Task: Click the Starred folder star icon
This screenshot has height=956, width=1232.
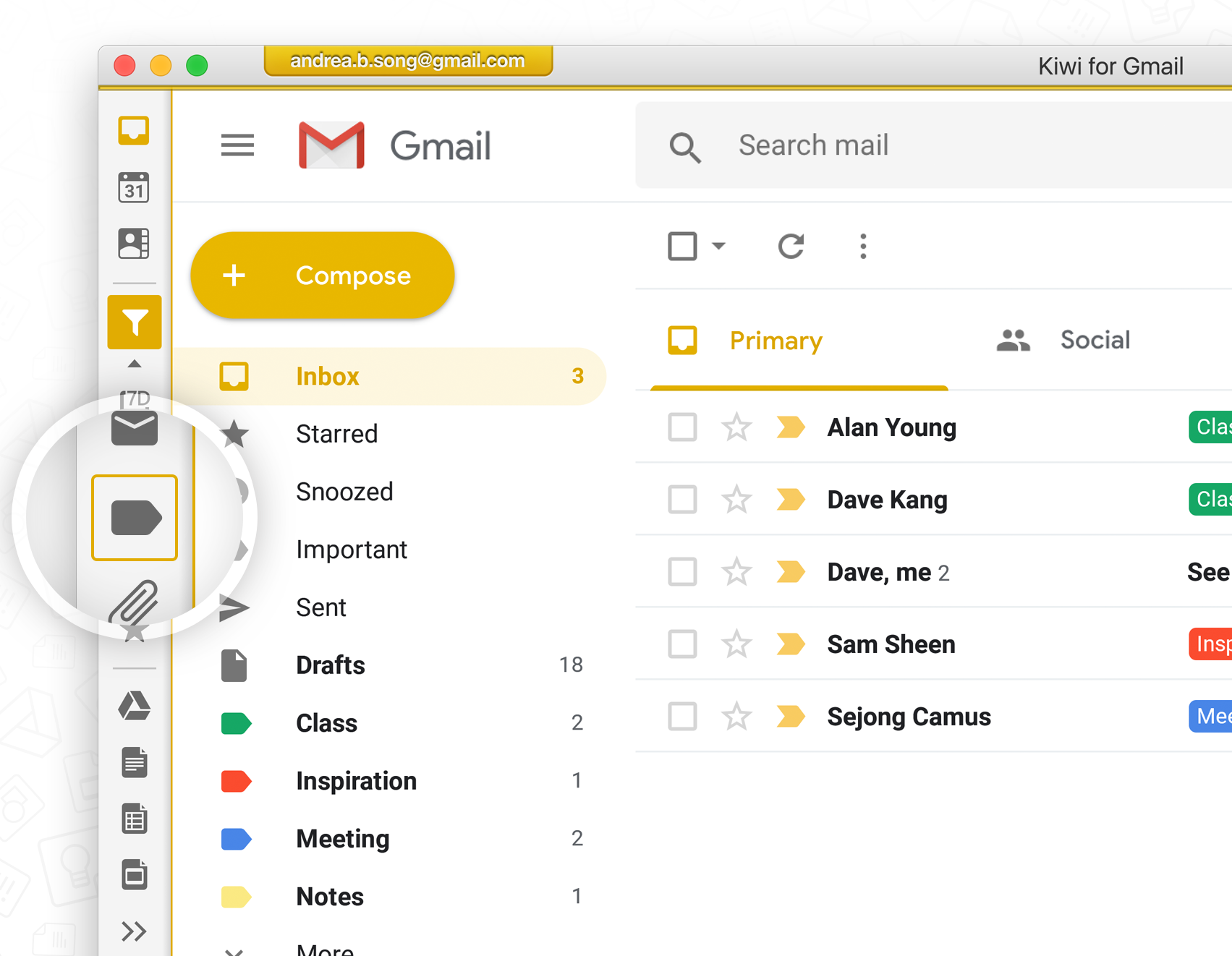Action: pos(235,434)
